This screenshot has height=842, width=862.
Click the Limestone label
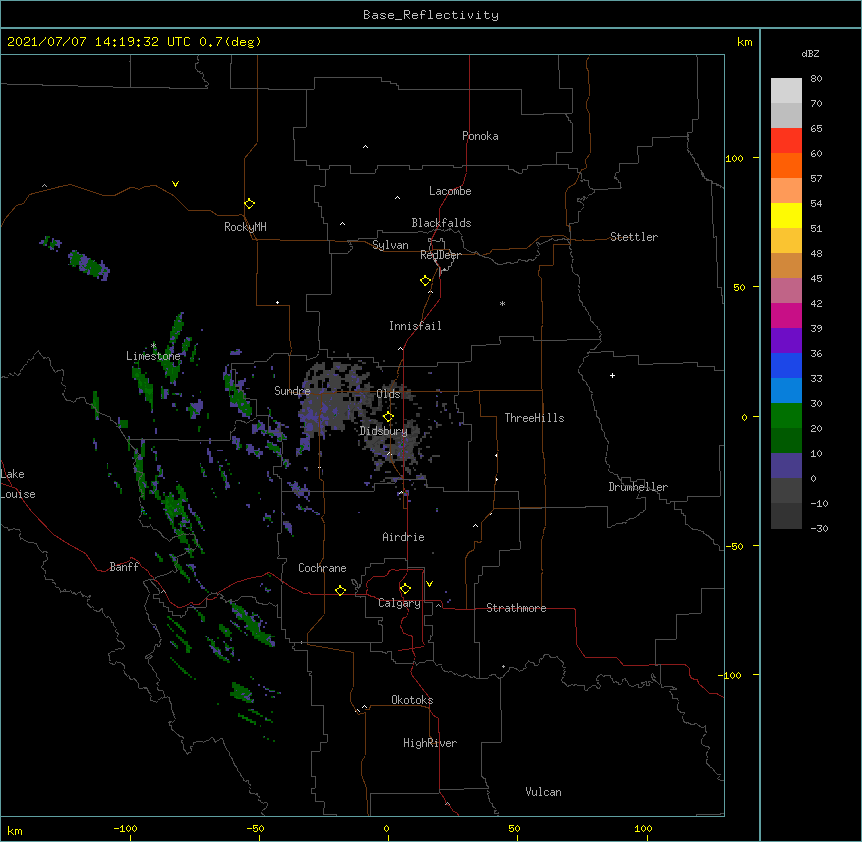tap(153, 356)
